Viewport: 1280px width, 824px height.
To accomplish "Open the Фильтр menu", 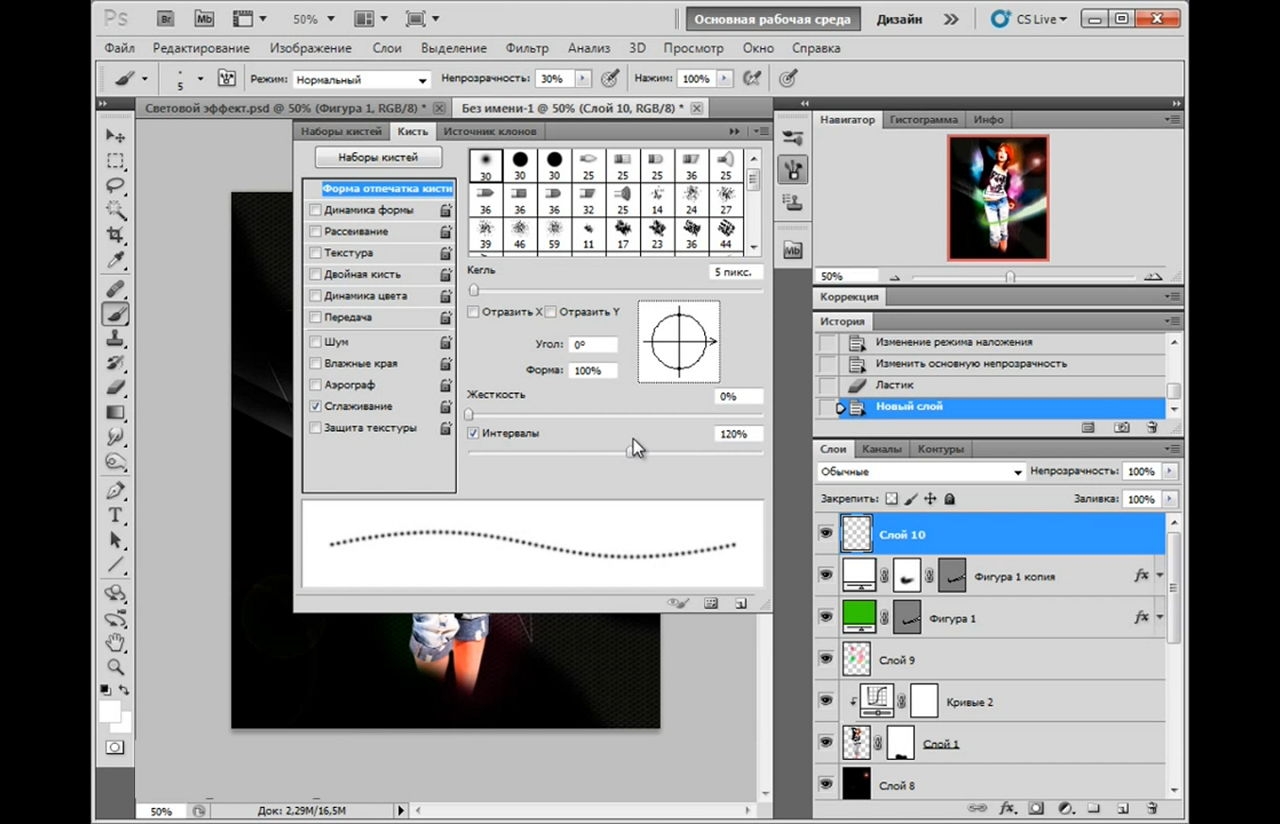I will [527, 48].
